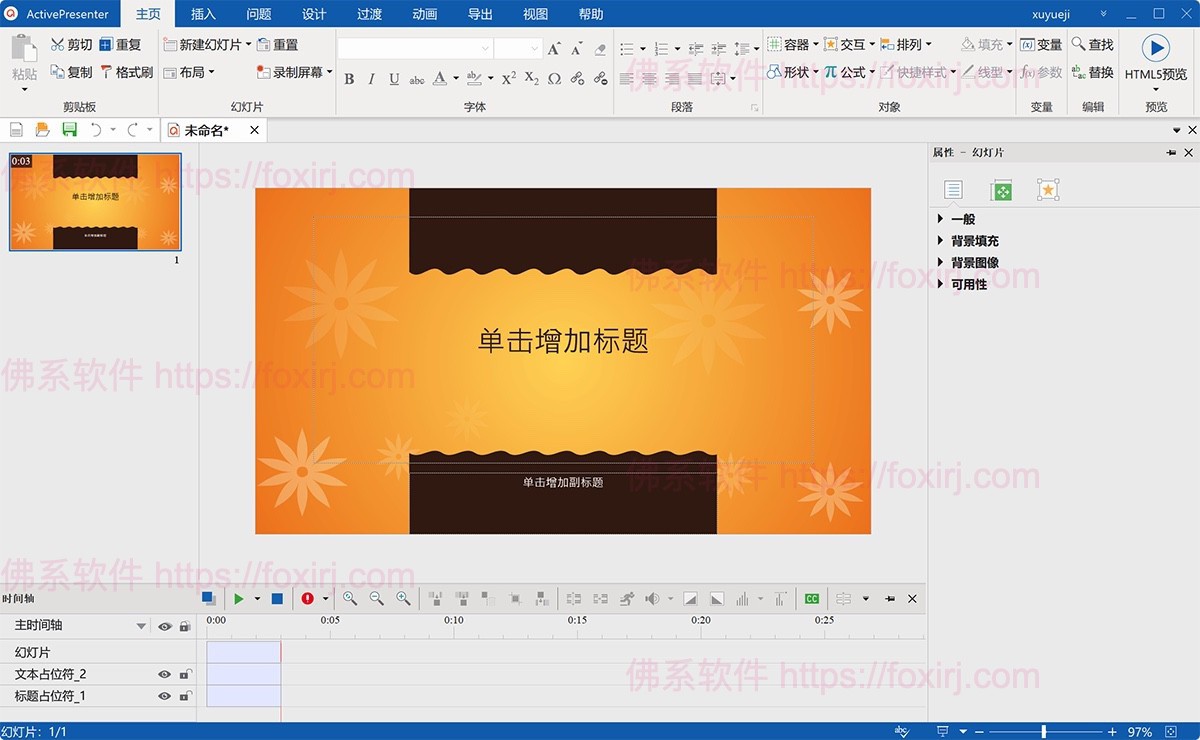Toggle lock on 标题占位符_1 track

(185, 696)
